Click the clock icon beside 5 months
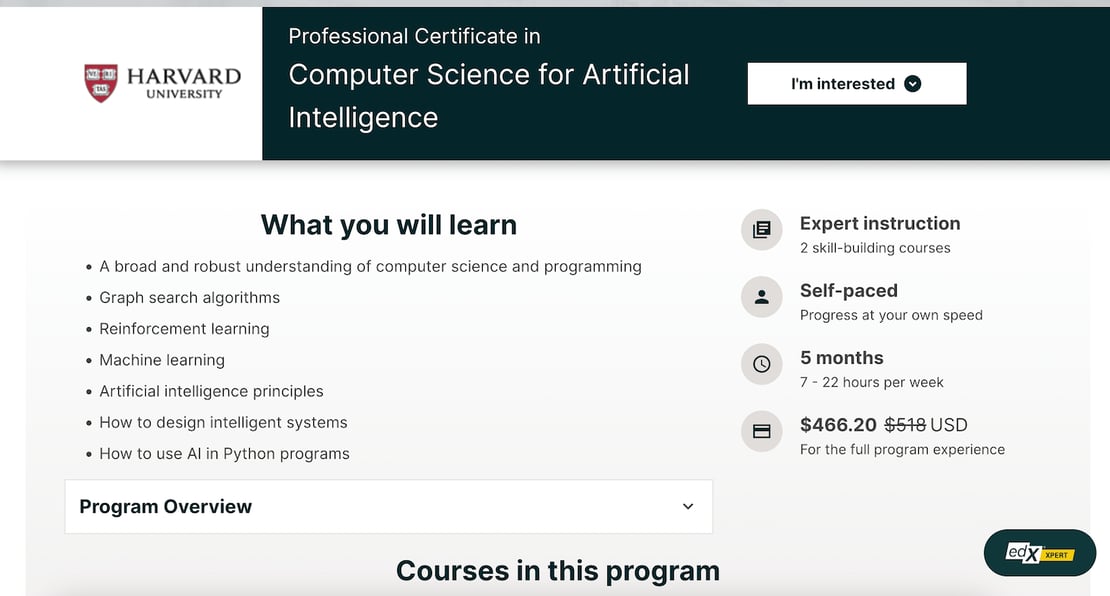Image resolution: width=1110 pixels, height=596 pixels. tap(762, 364)
